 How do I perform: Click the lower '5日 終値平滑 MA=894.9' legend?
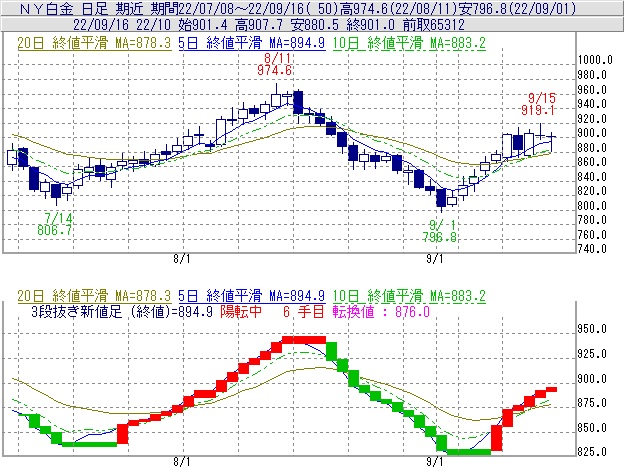pos(252,296)
